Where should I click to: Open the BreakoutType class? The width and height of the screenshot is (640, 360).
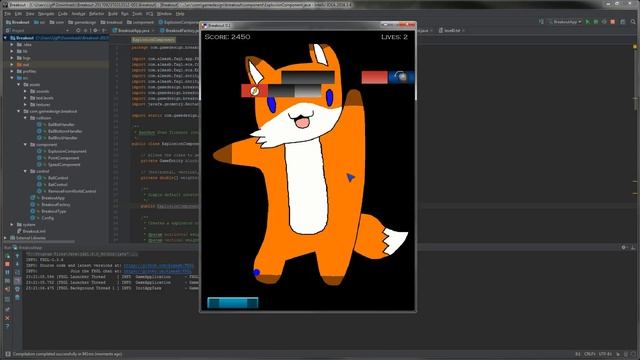coord(53,211)
